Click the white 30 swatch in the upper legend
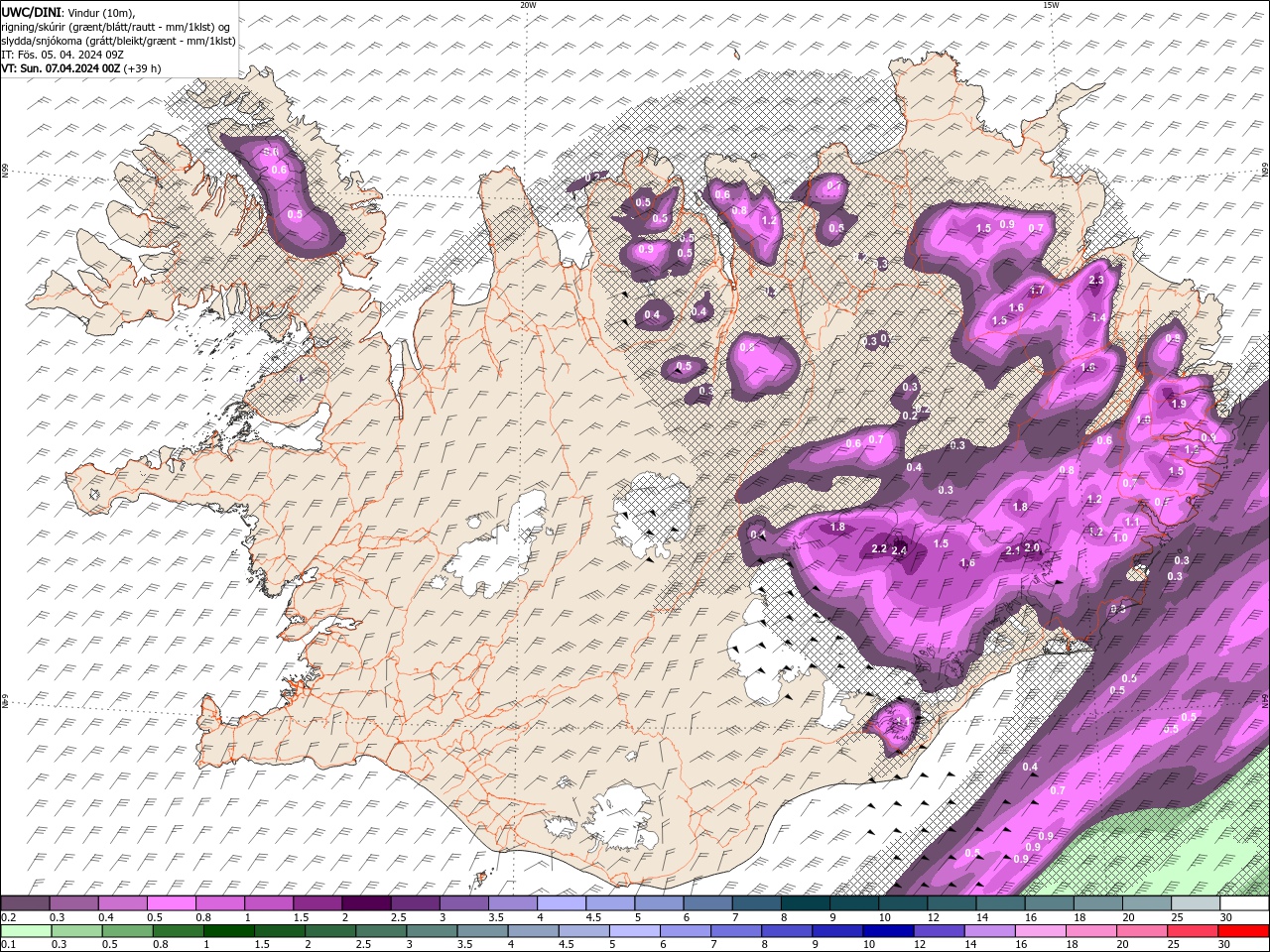Viewport: 1270px width, 952px height. point(1244,902)
